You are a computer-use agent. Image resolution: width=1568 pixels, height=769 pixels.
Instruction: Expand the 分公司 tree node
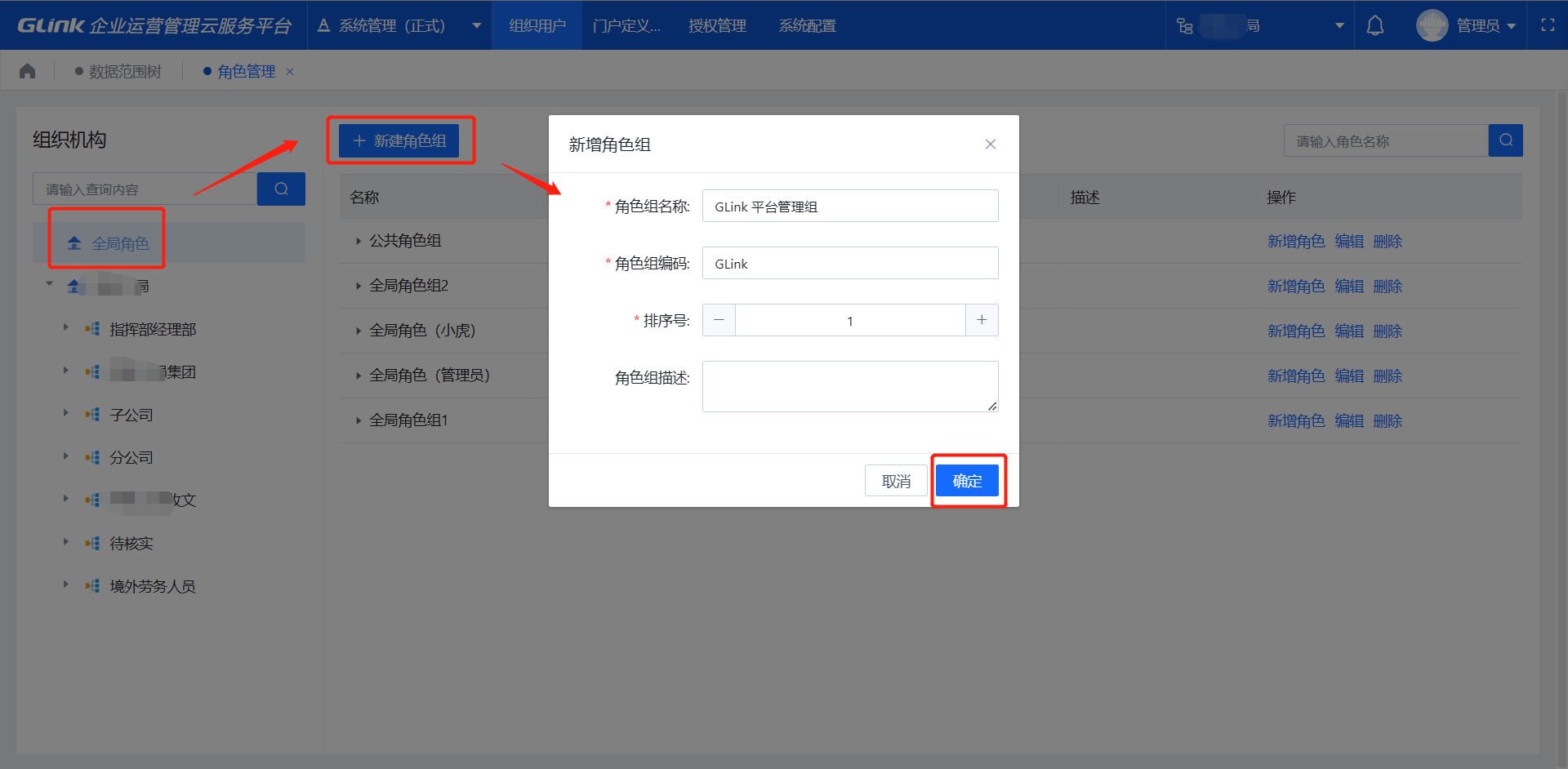click(x=66, y=456)
